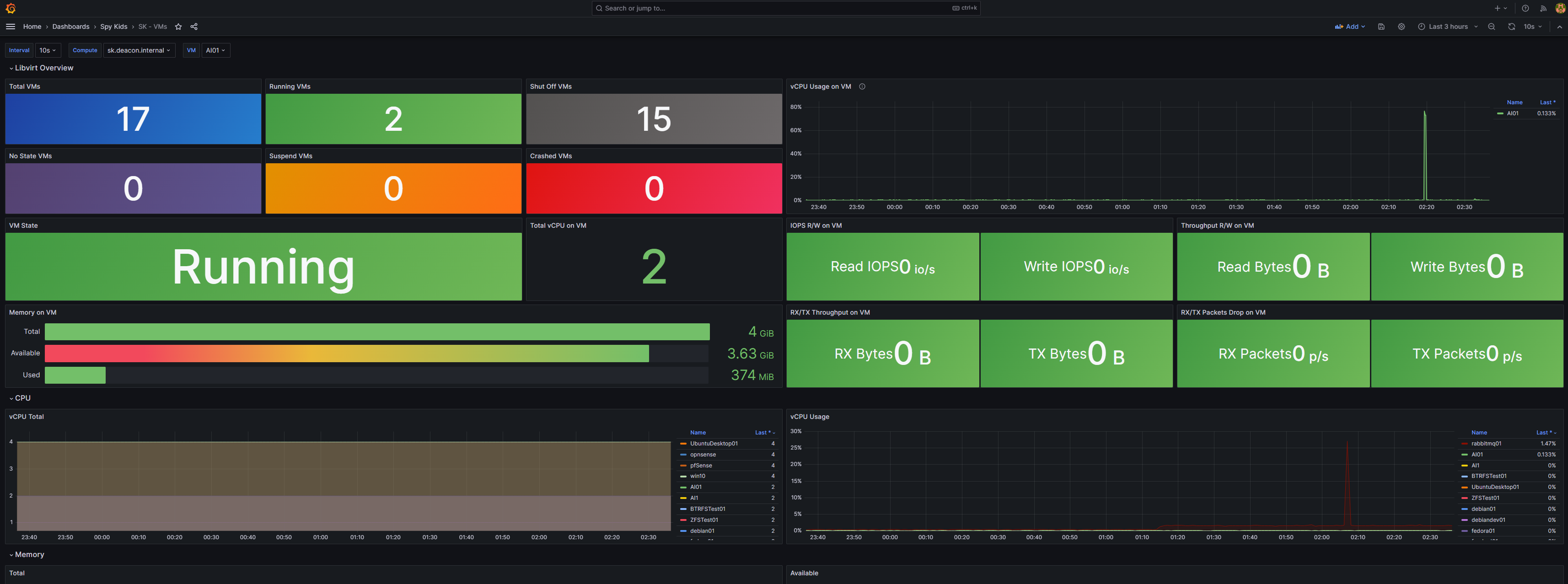Sort vCPU Total legend by Last * header
Screen dimensions: 1568x584
764,433
